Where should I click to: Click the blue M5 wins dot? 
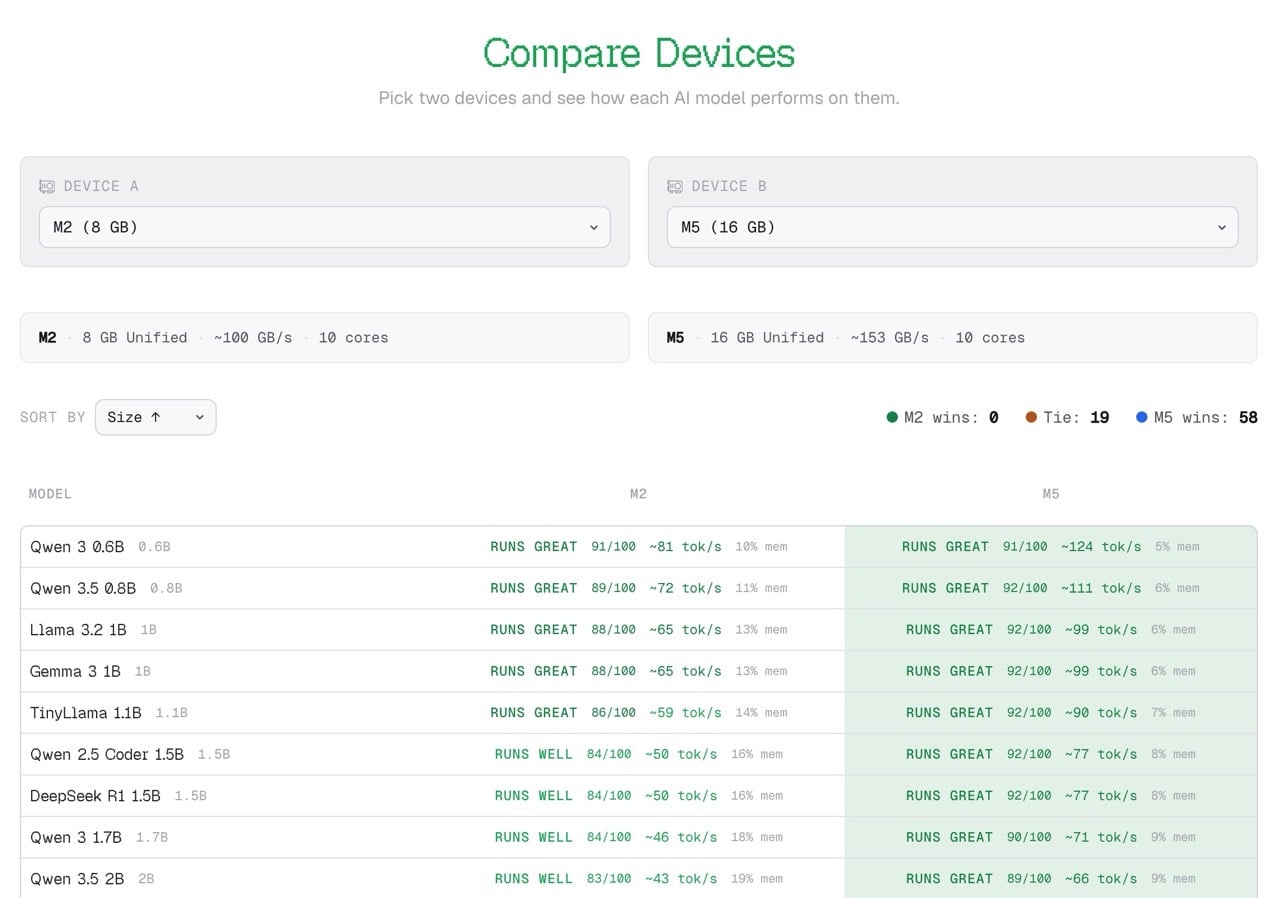[1142, 417]
